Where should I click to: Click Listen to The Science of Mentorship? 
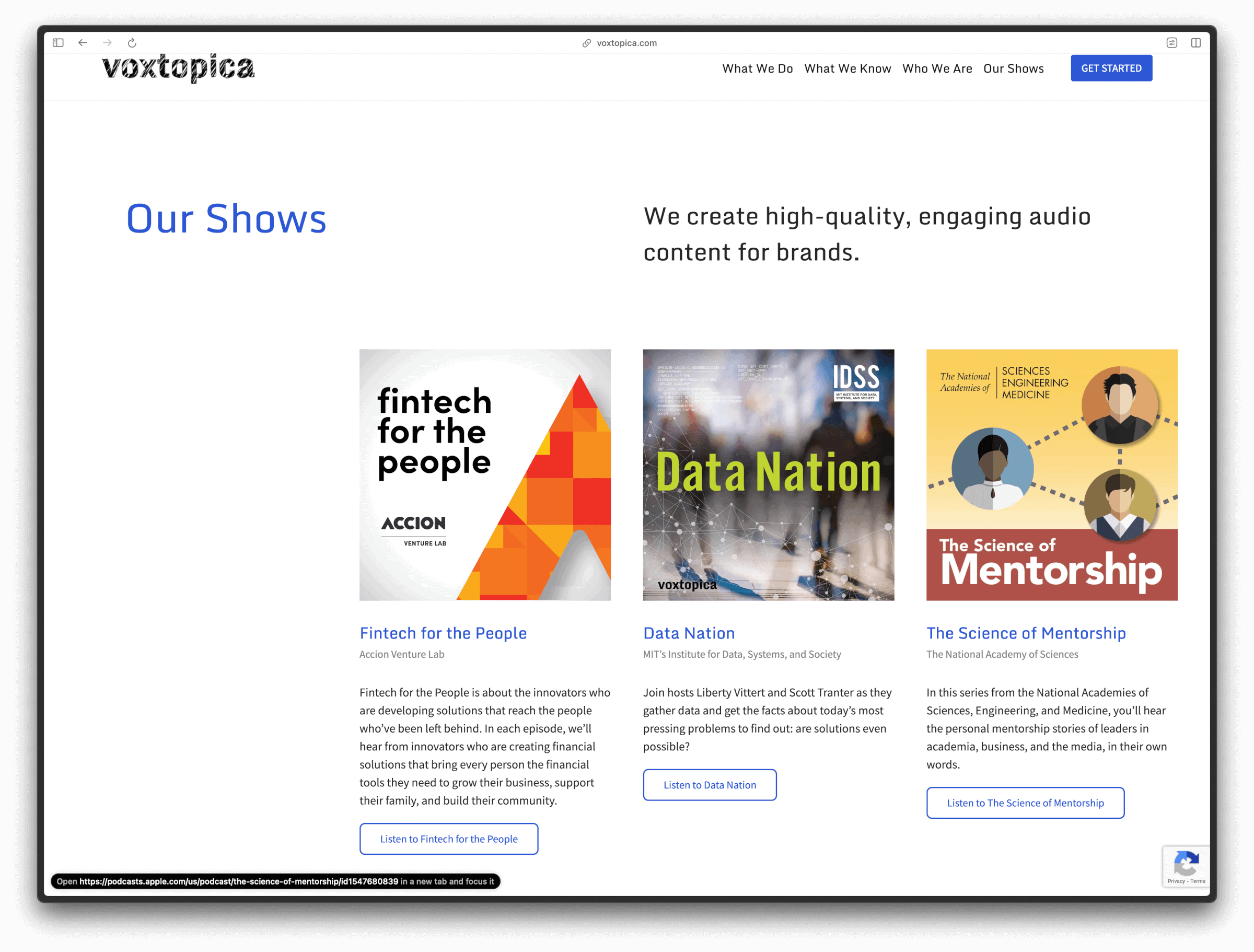pyautogui.click(x=1025, y=803)
